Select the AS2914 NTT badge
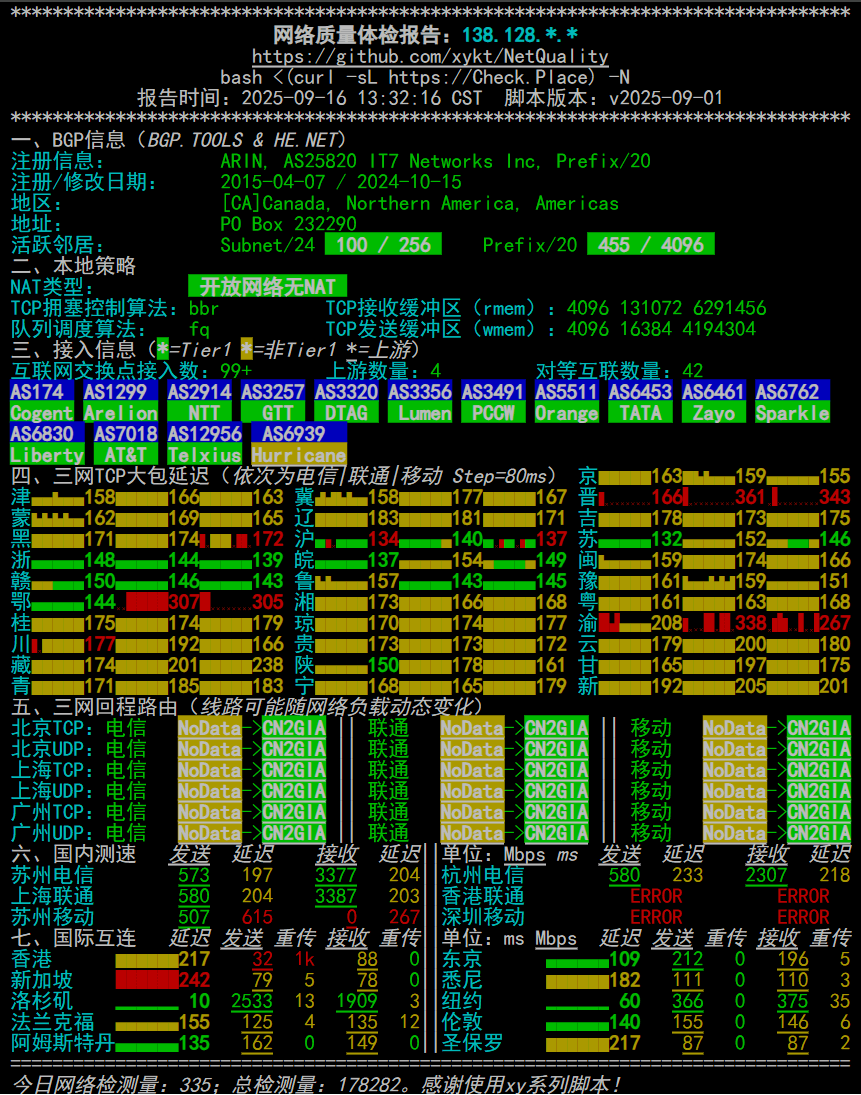861x1095 pixels. point(199,402)
